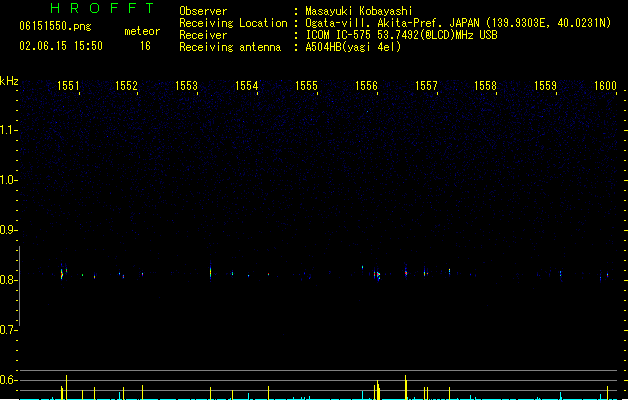Image resolution: width=629 pixels, height=400 pixels.
Task: Click the 1551 time axis marker
Action: click(68, 86)
